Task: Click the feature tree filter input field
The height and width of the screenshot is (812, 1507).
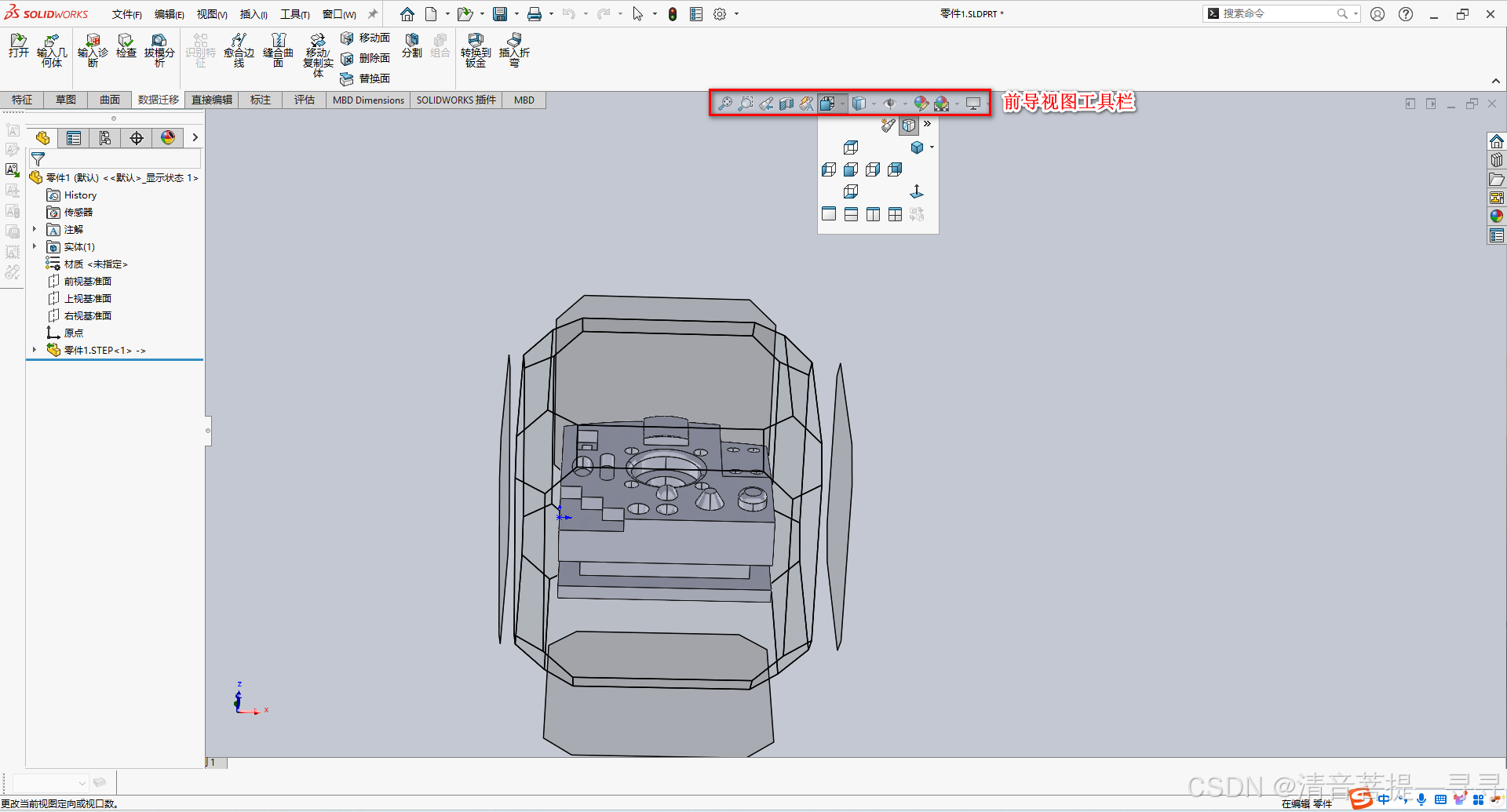Action: (x=116, y=158)
